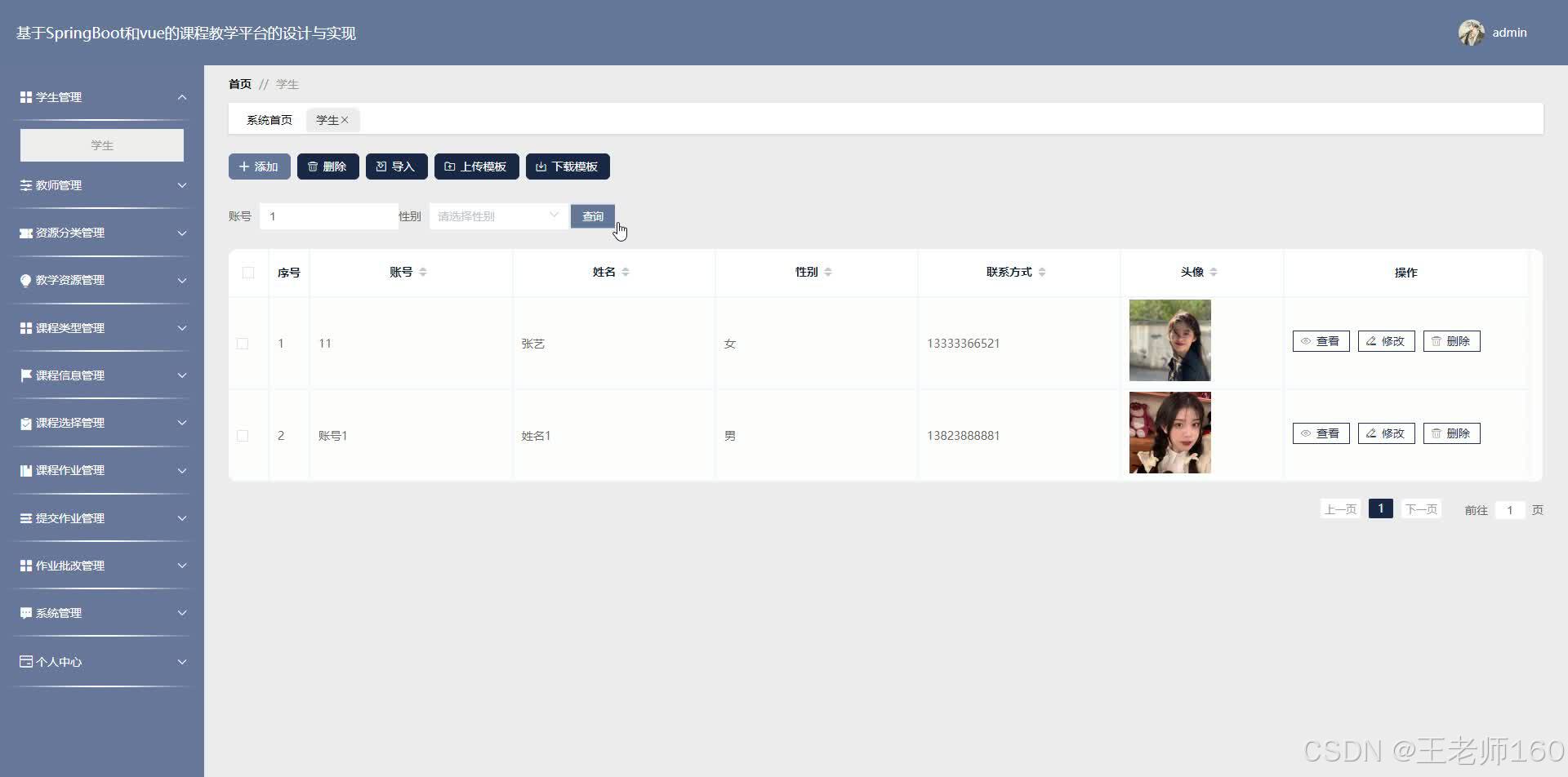Click the 提交作业管理 list icon
This screenshot has width=1568, height=777.
click(x=25, y=518)
